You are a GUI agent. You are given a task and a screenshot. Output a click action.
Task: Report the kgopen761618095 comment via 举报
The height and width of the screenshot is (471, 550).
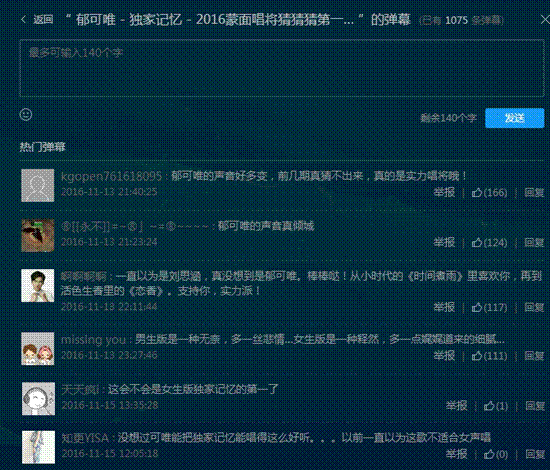[x=444, y=193]
